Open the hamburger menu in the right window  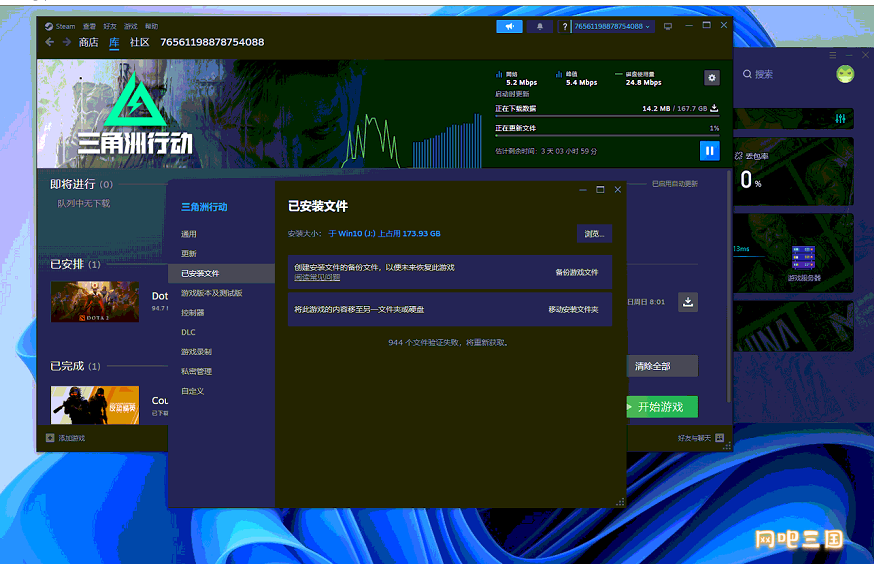click(x=833, y=55)
